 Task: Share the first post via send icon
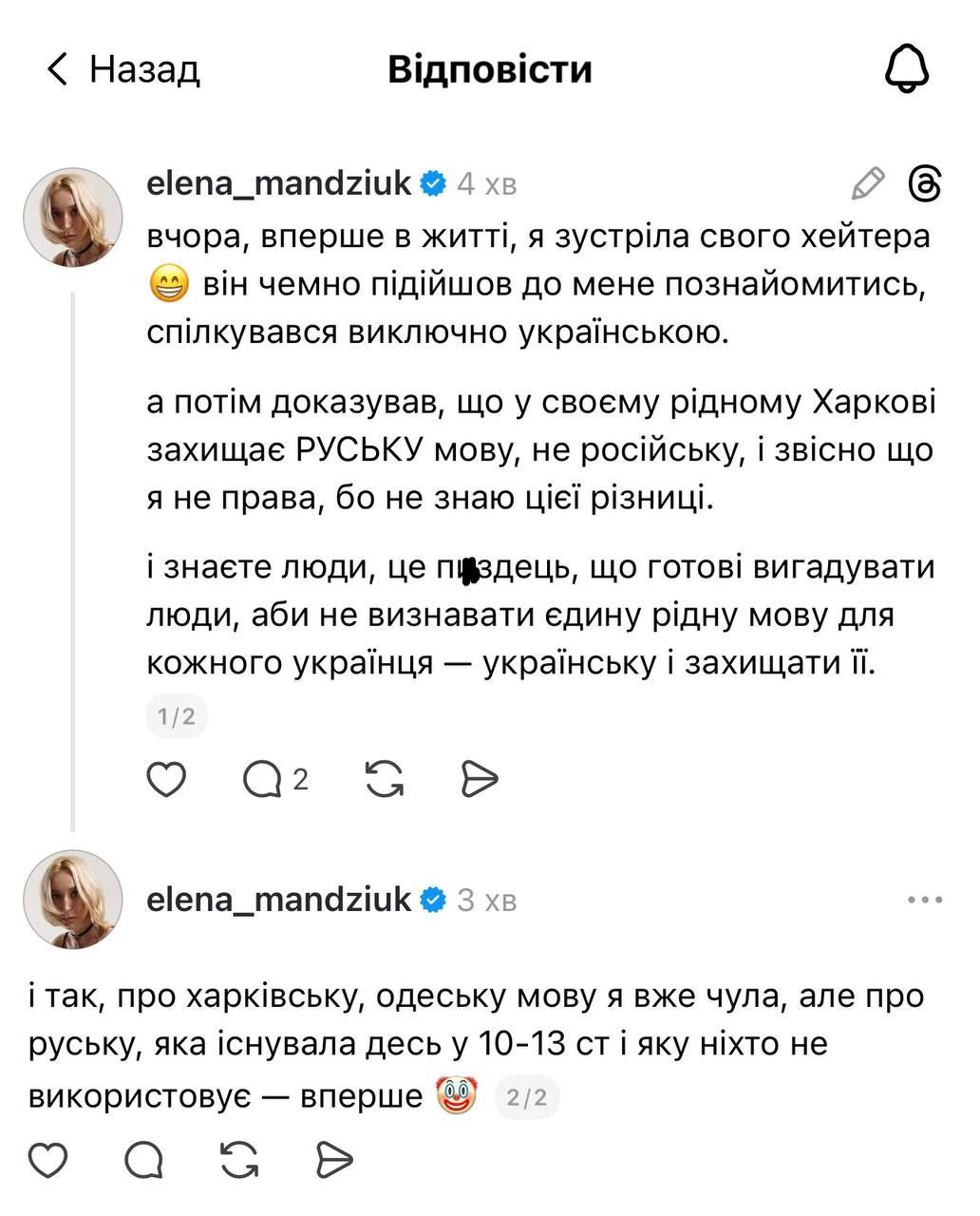480,779
